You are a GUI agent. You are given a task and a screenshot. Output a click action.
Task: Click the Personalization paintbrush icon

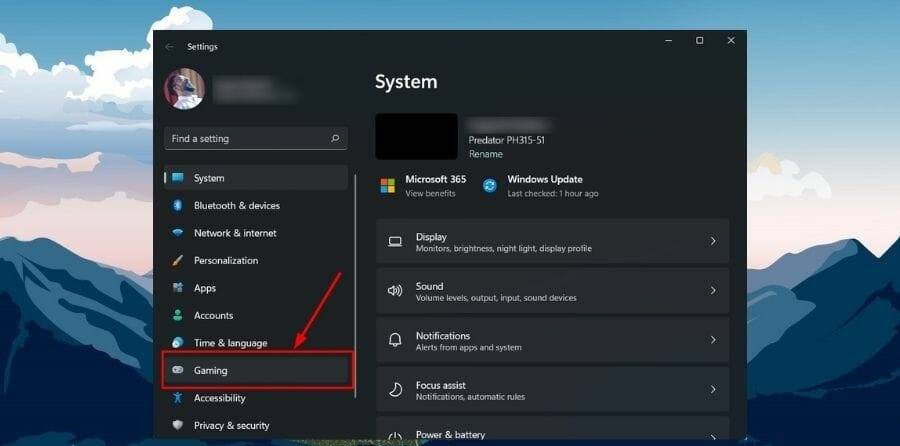(178, 261)
